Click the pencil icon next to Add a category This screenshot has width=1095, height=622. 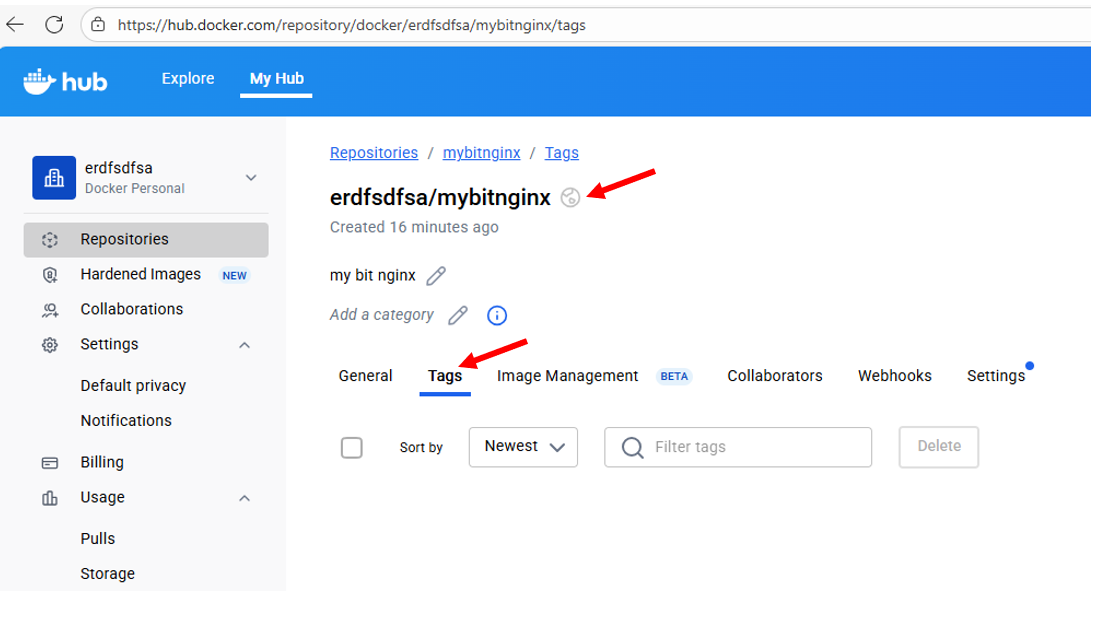pyautogui.click(x=458, y=316)
